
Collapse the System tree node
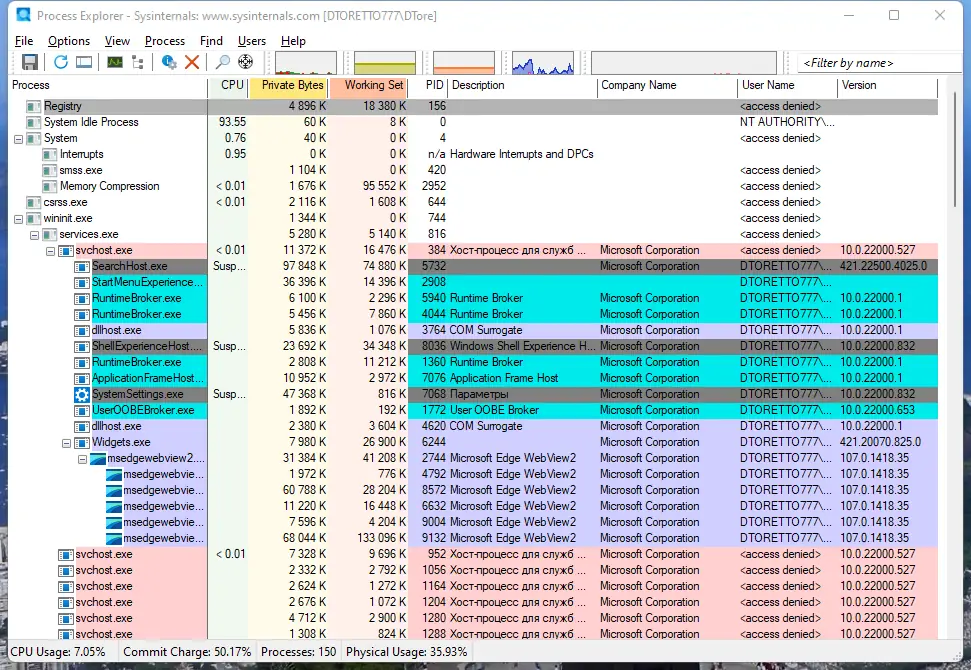coord(19,139)
